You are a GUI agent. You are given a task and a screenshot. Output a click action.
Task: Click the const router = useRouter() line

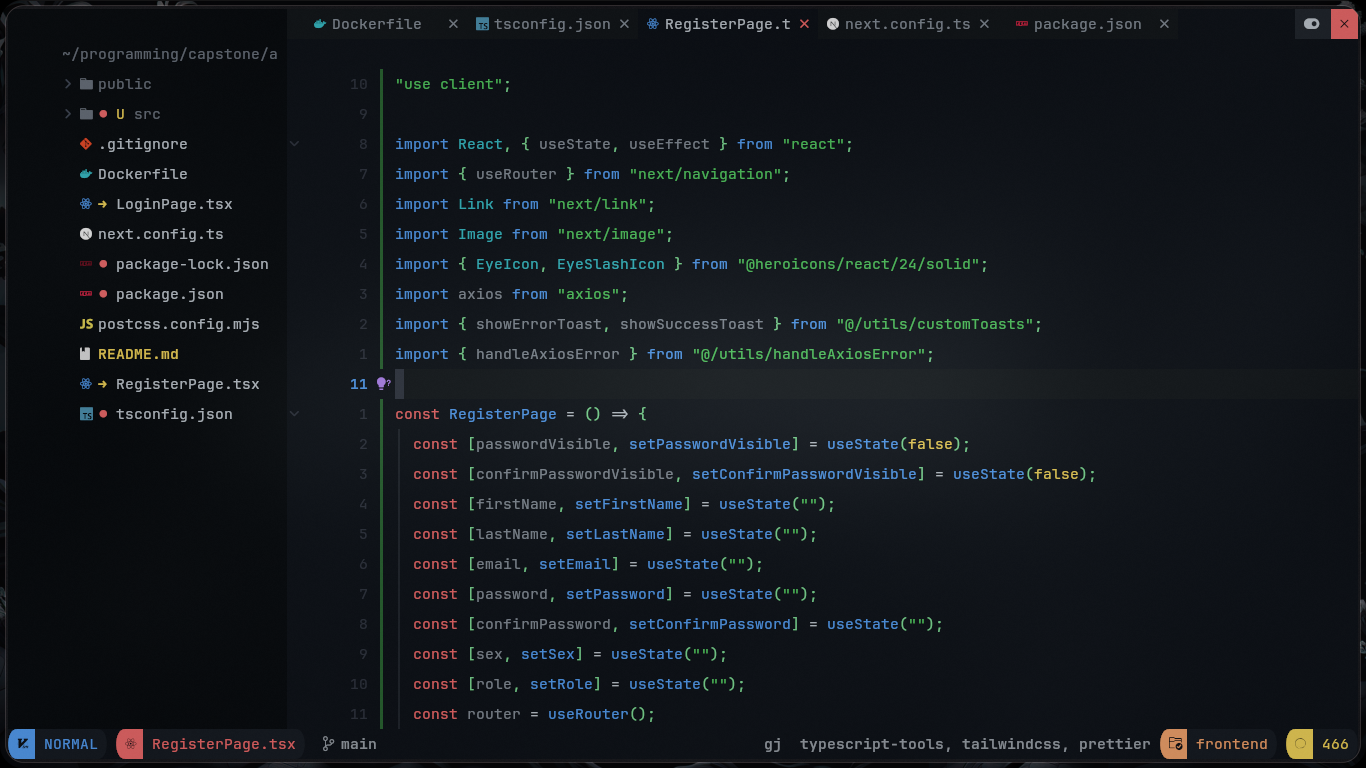click(x=534, y=714)
